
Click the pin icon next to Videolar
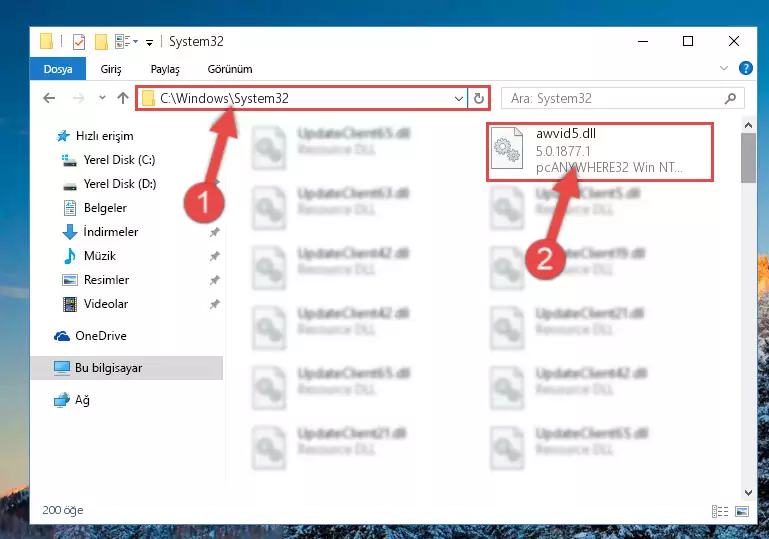click(214, 304)
